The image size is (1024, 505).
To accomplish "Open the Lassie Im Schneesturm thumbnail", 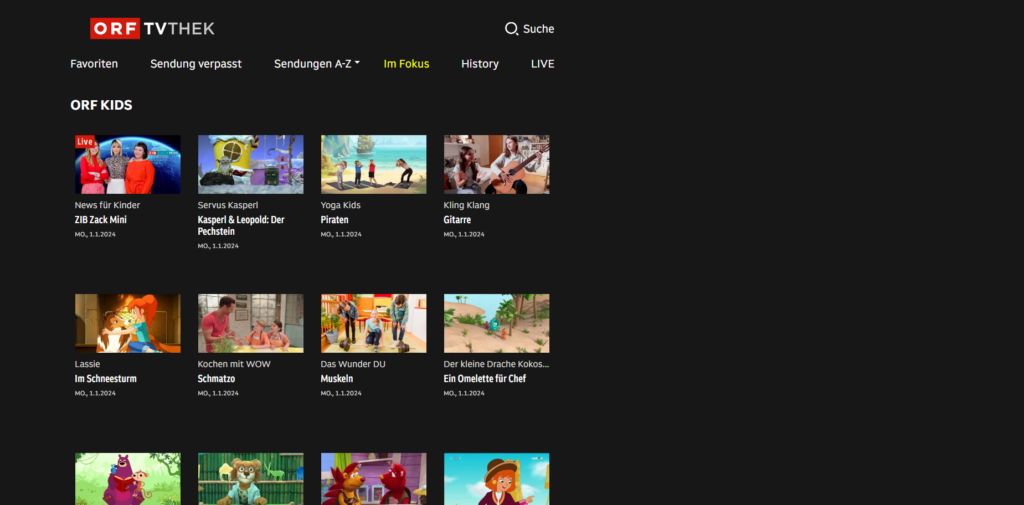I will click(128, 323).
